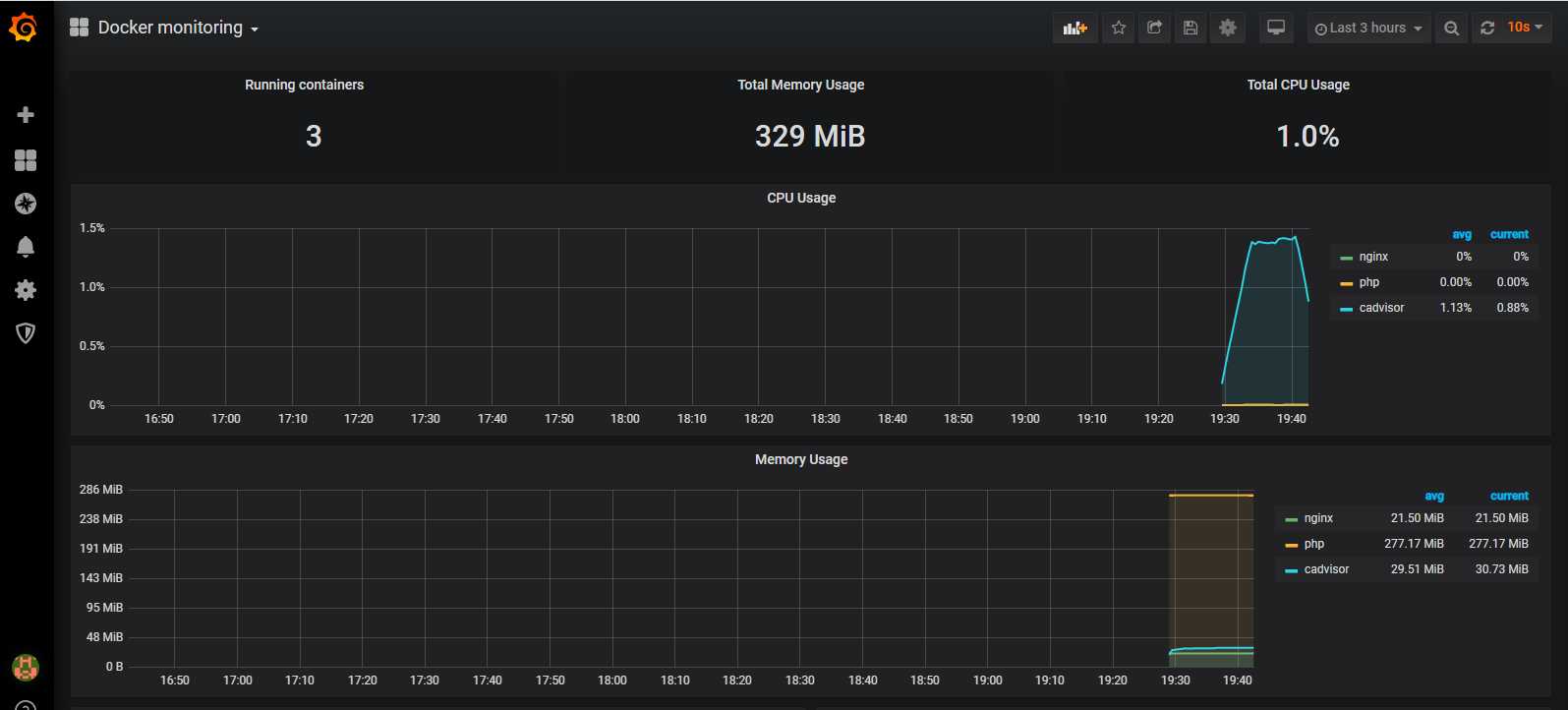Screen dimensions: 1568x710
Task: Save the dashboard
Action: 1191,28
